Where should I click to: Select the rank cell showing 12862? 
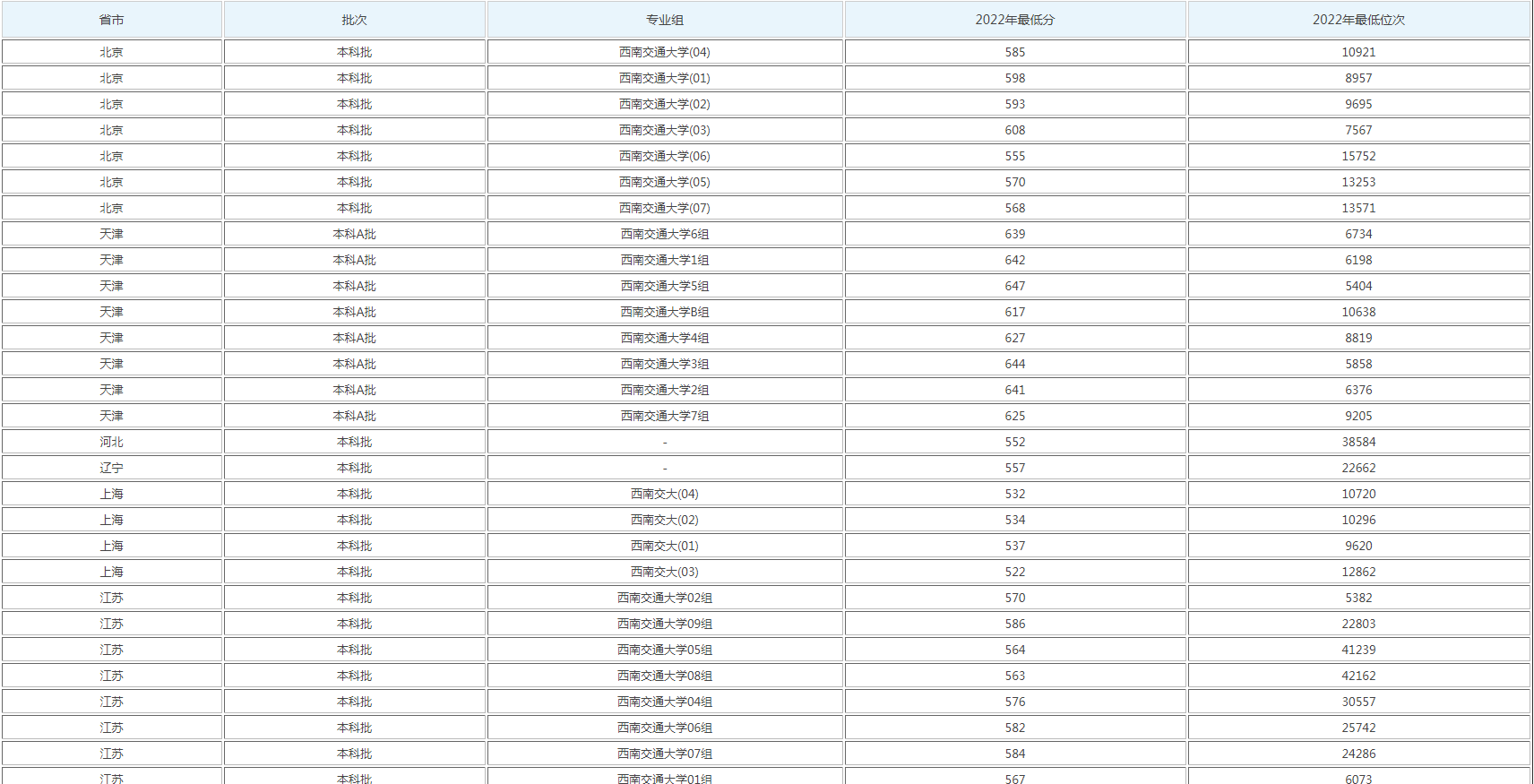click(1358, 572)
